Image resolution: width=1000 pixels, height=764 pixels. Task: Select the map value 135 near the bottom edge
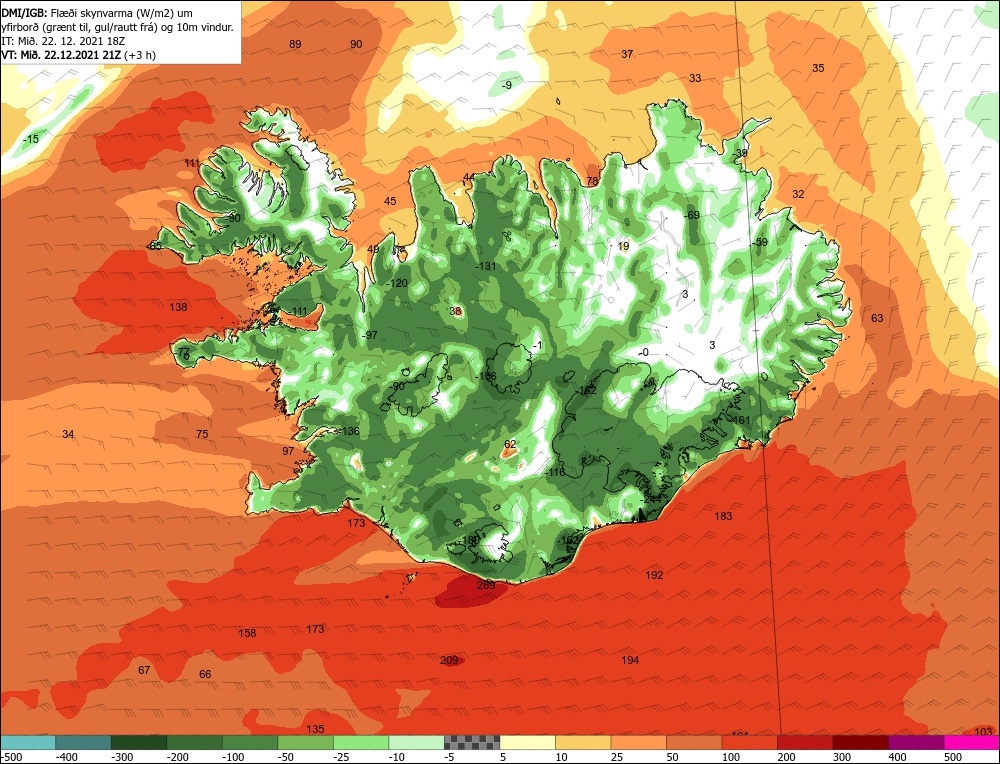tap(316, 729)
